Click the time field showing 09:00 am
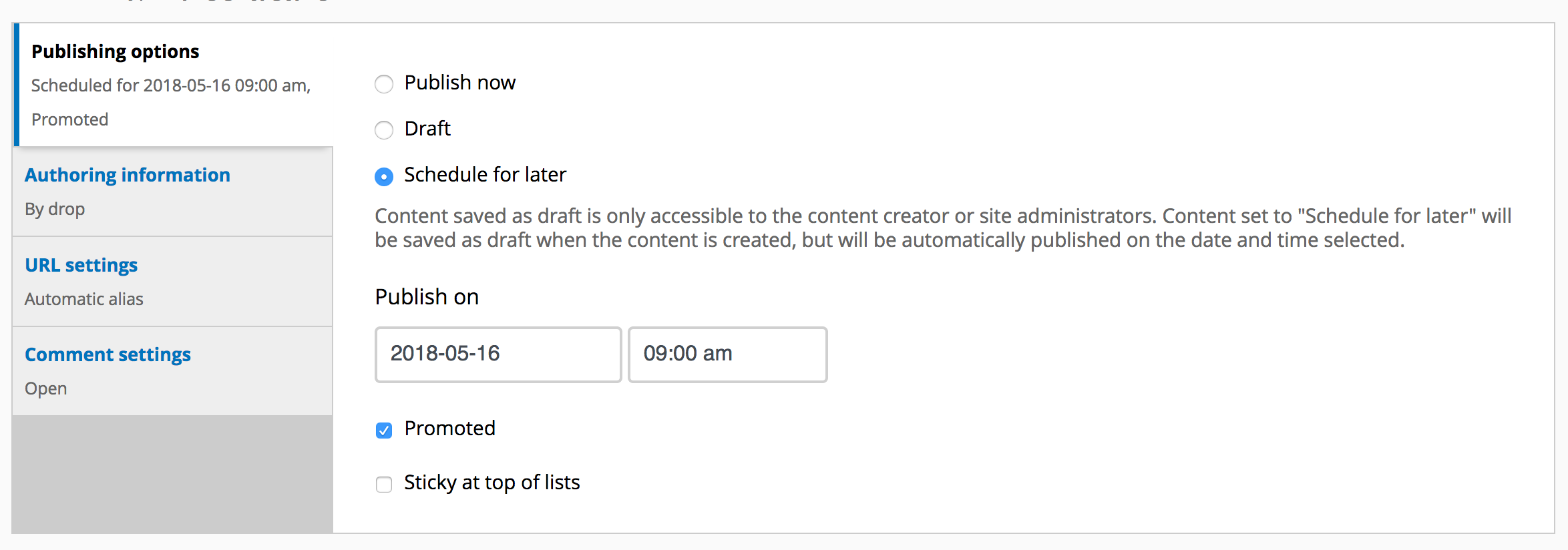The height and width of the screenshot is (550, 1568). tap(727, 354)
